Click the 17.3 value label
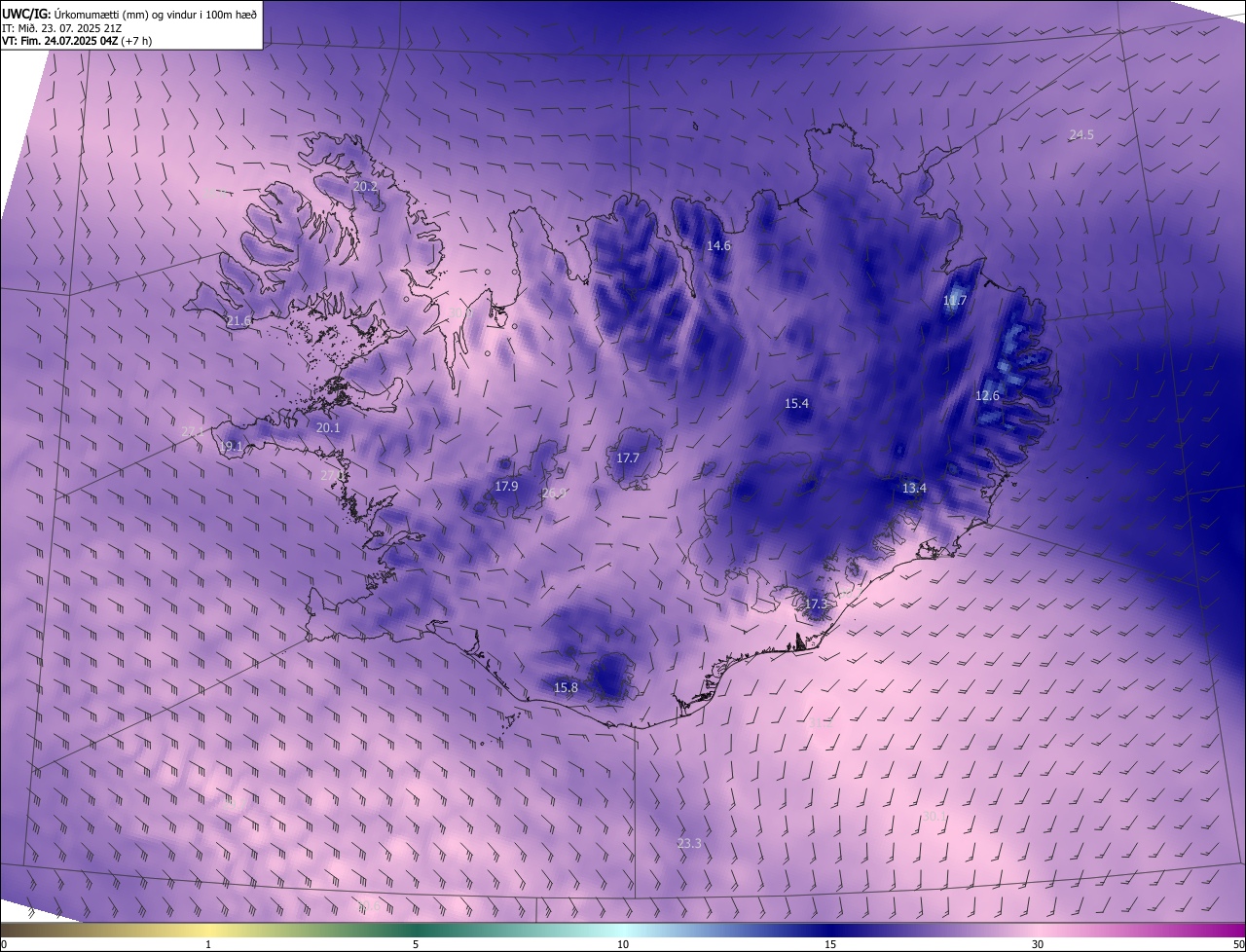The image size is (1246, 952). pos(816,604)
